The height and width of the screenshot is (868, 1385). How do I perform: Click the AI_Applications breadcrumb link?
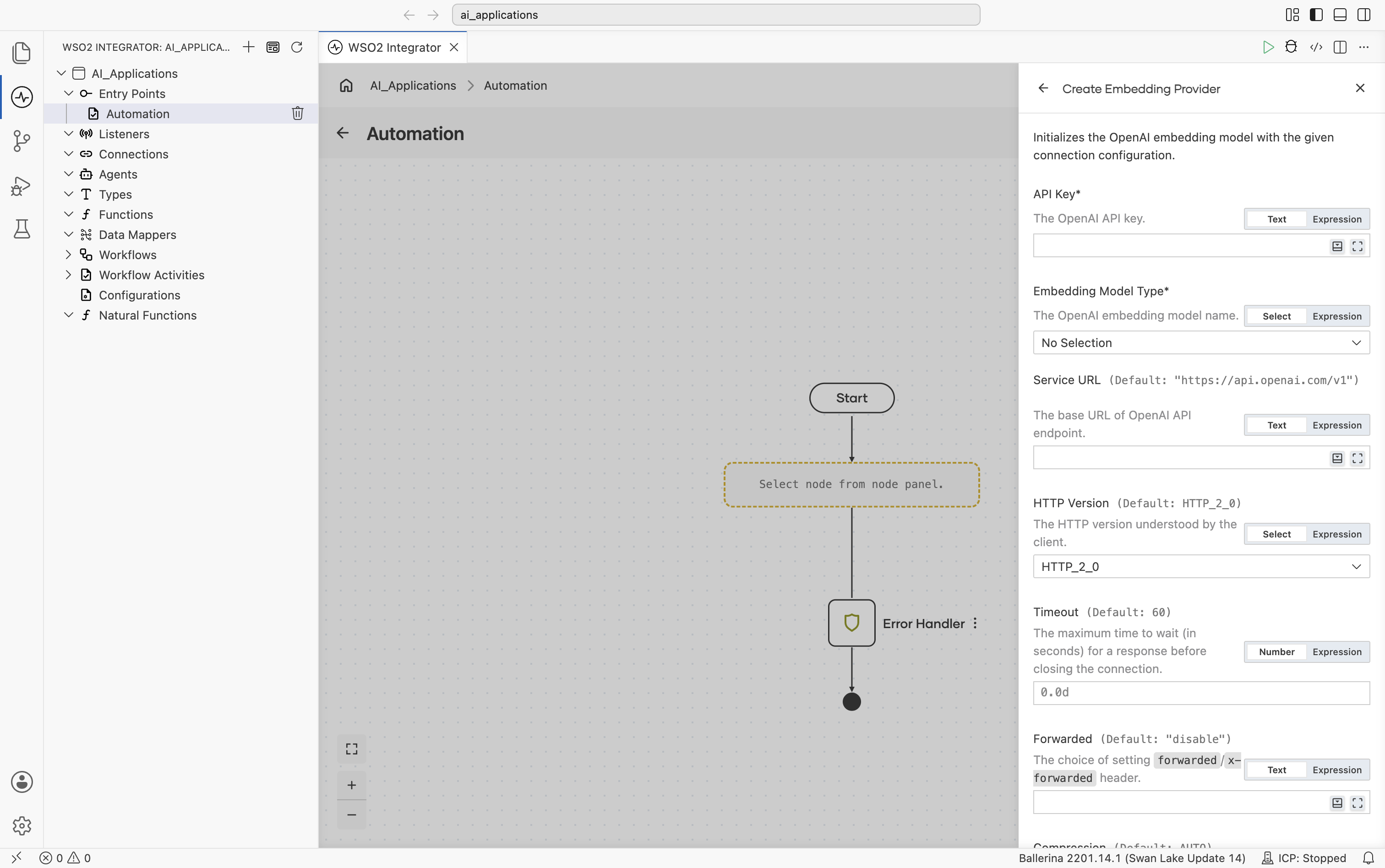click(413, 86)
